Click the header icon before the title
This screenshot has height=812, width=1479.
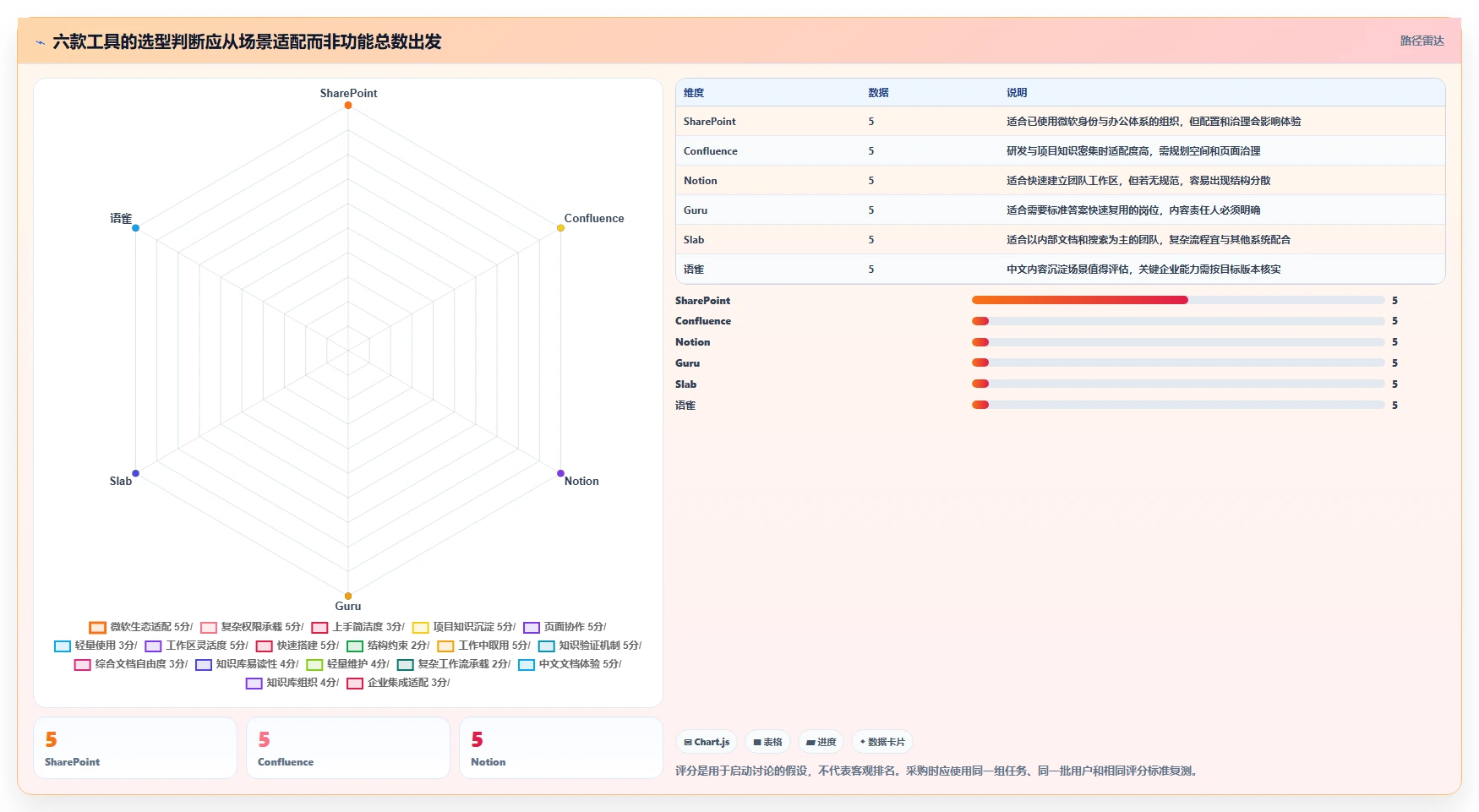(40, 42)
